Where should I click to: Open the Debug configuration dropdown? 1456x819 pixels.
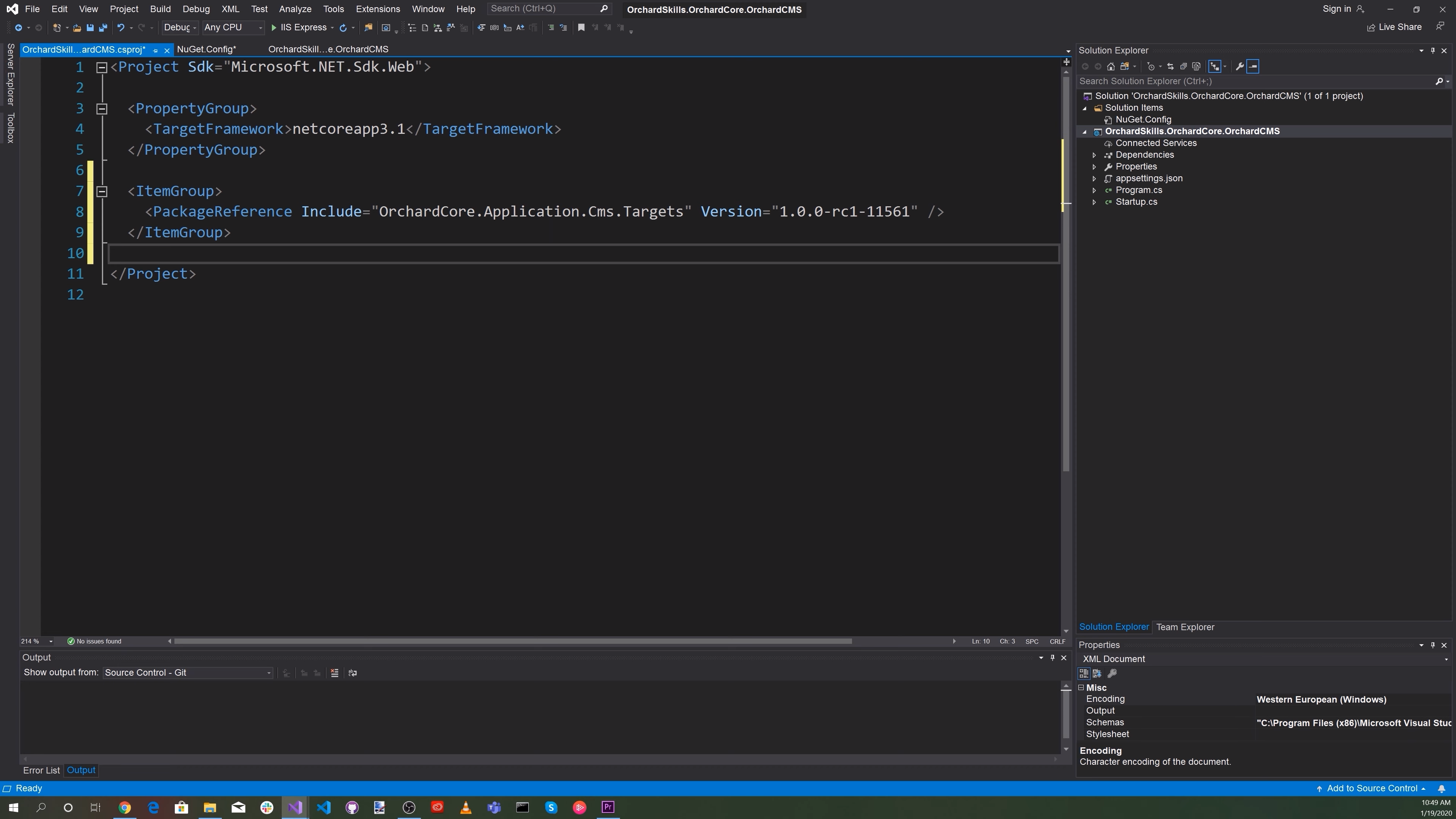180,28
